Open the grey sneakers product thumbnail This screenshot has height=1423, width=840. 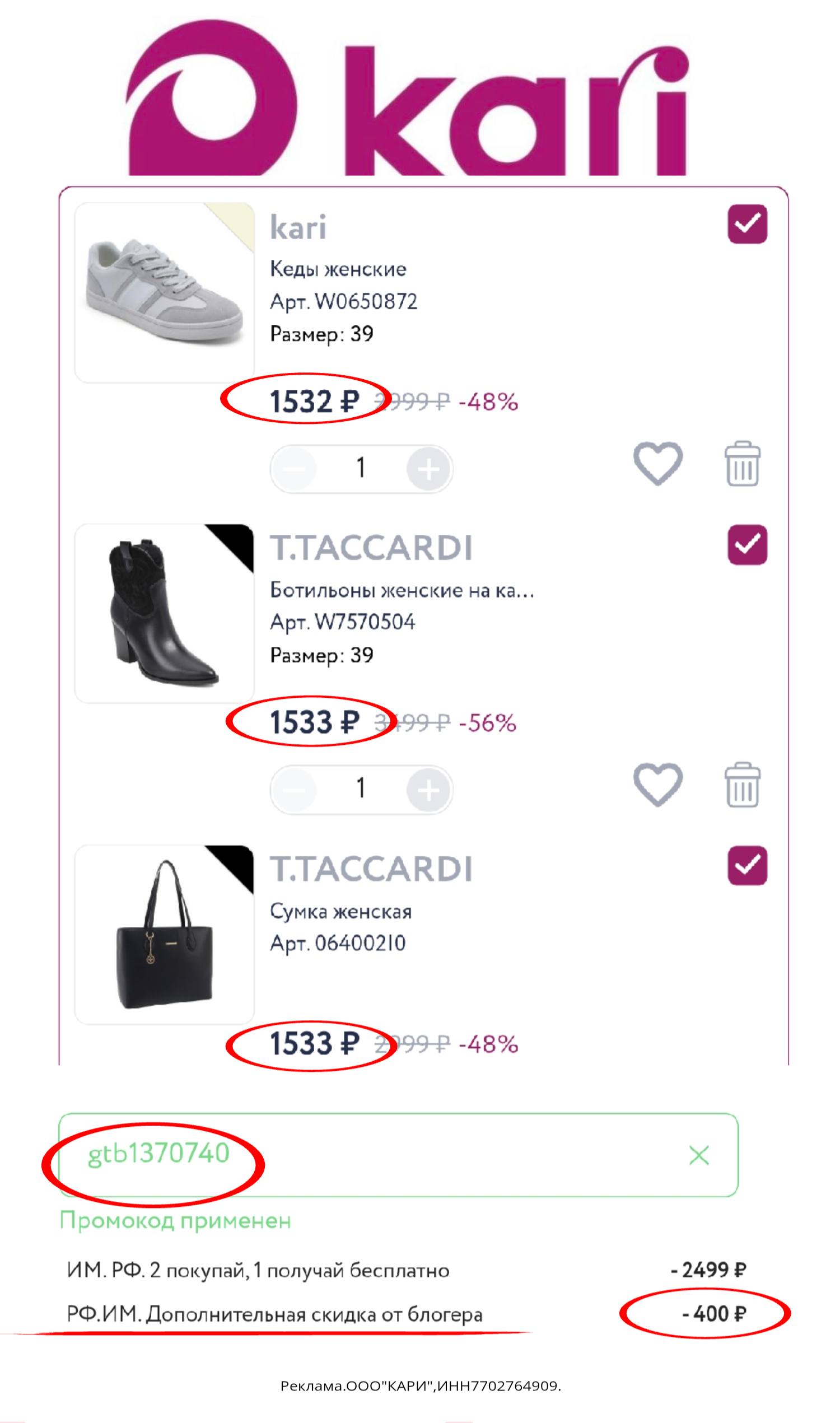(x=164, y=292)
